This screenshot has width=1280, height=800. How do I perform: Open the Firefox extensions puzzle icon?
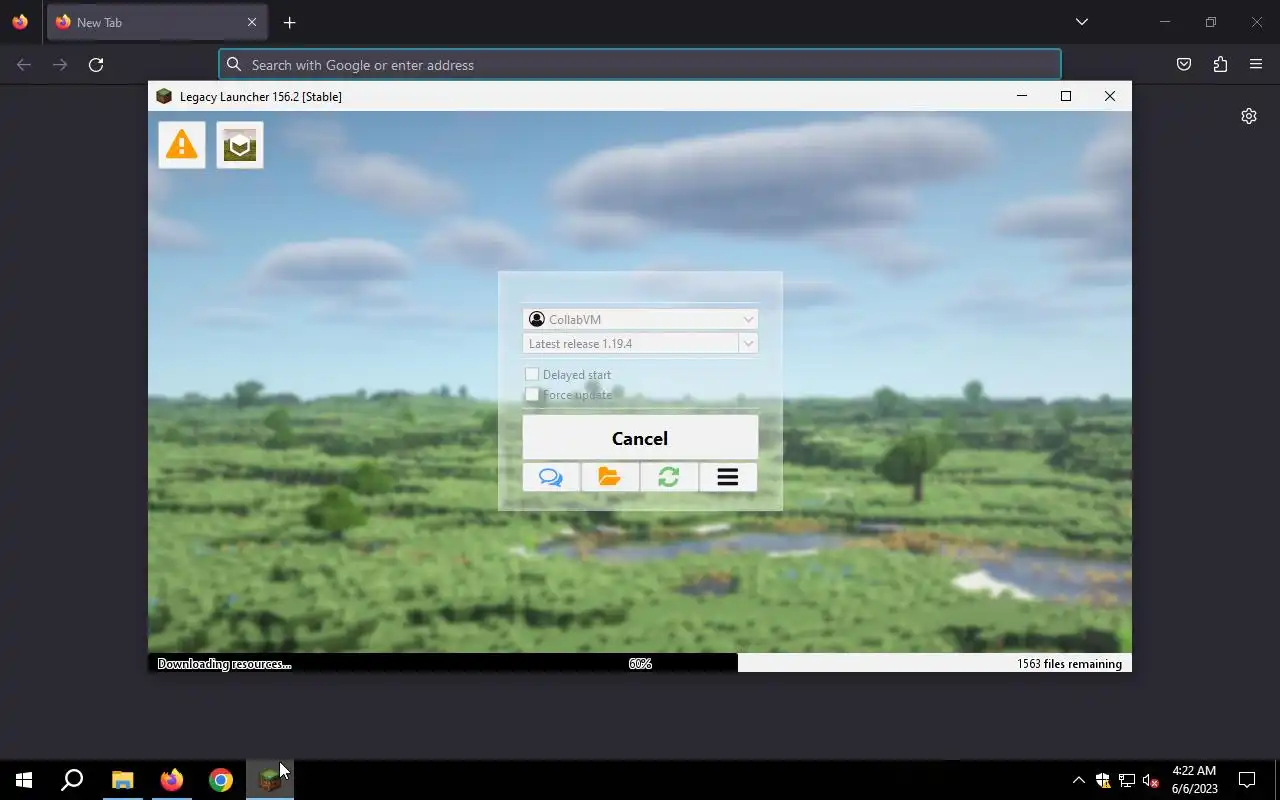pos(1220,65)
